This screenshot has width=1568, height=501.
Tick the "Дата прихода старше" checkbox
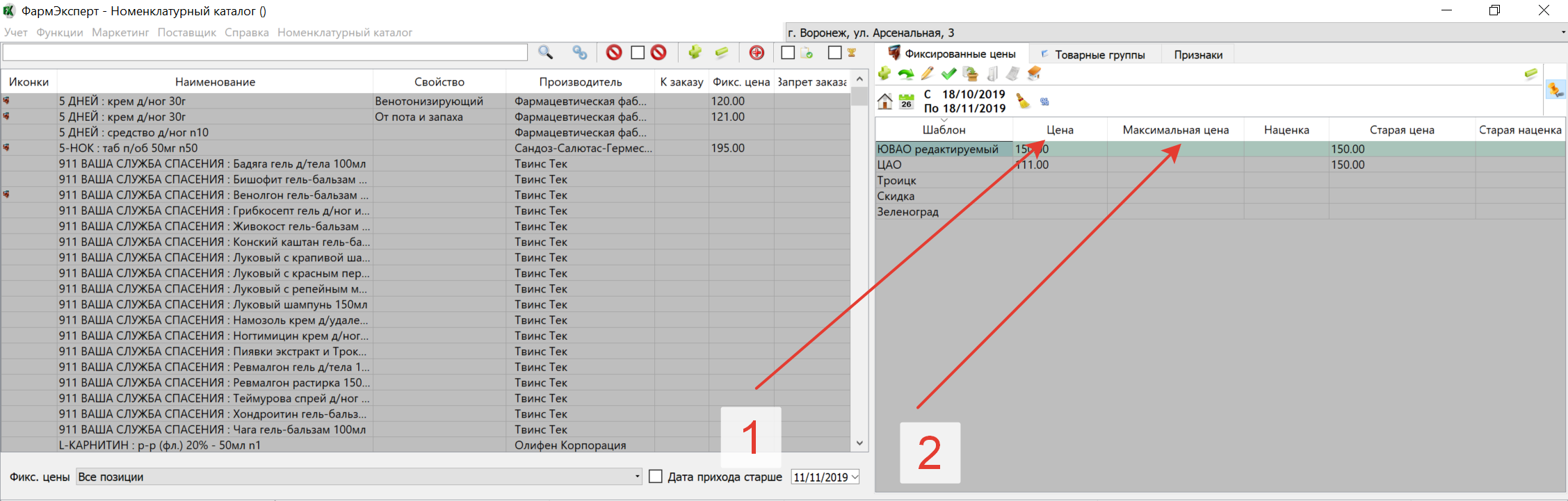655,477
